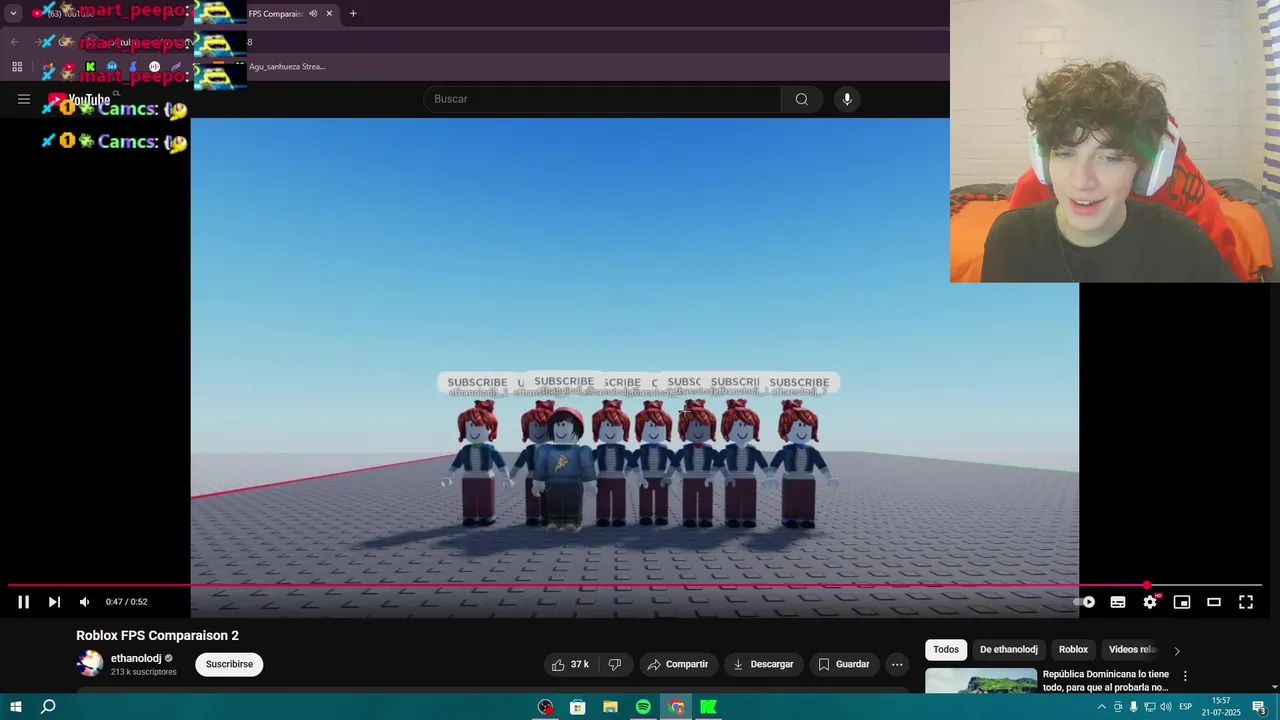Close the FPS Comparaison tab
This screenshot has width=1280, height=720.
[329, 14]
